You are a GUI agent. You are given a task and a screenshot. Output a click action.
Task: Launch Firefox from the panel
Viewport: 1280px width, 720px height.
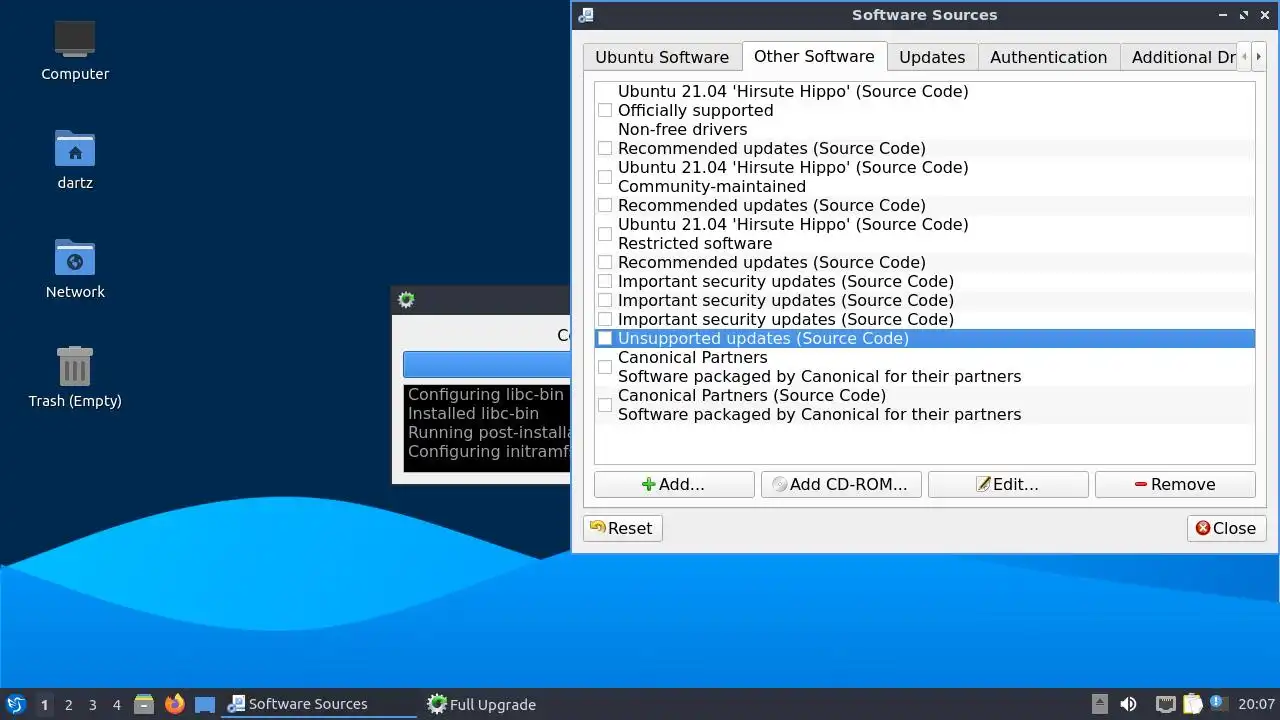pos(175,704)
